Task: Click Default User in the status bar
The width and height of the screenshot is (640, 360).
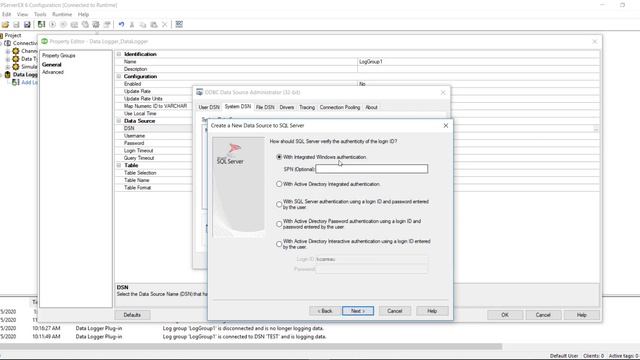Action: [564, 356]
